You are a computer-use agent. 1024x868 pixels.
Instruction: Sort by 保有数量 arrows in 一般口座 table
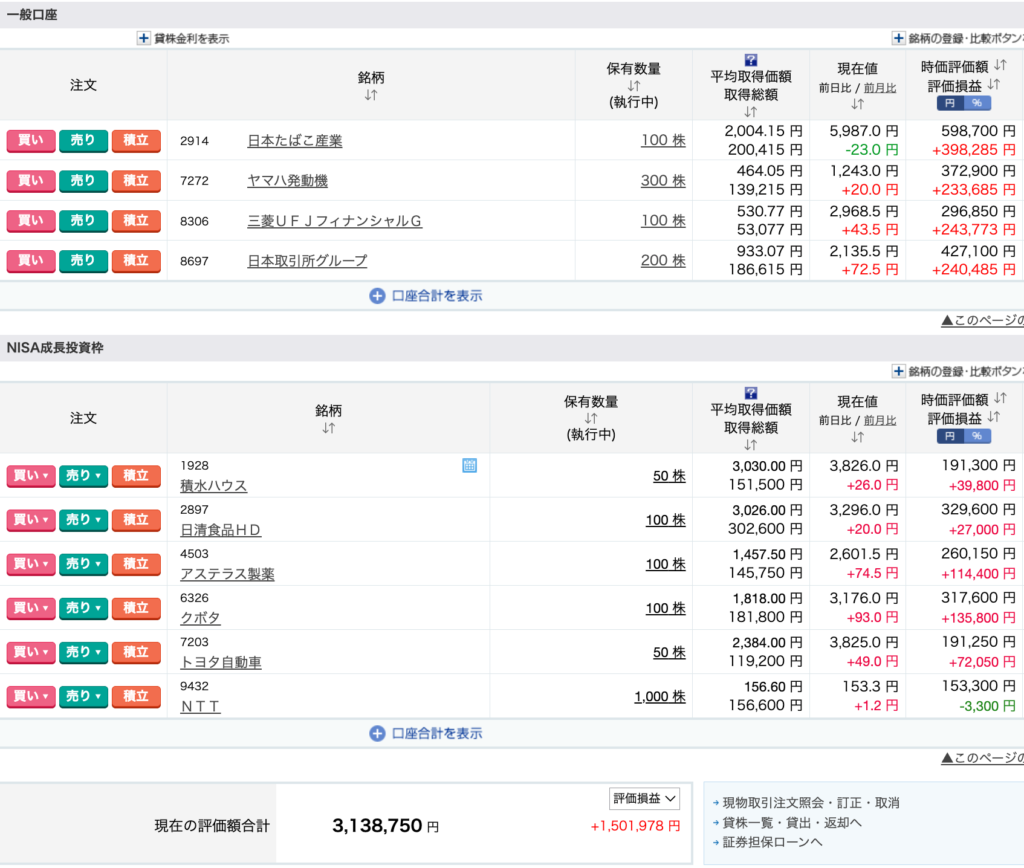[x=633, y=86]
